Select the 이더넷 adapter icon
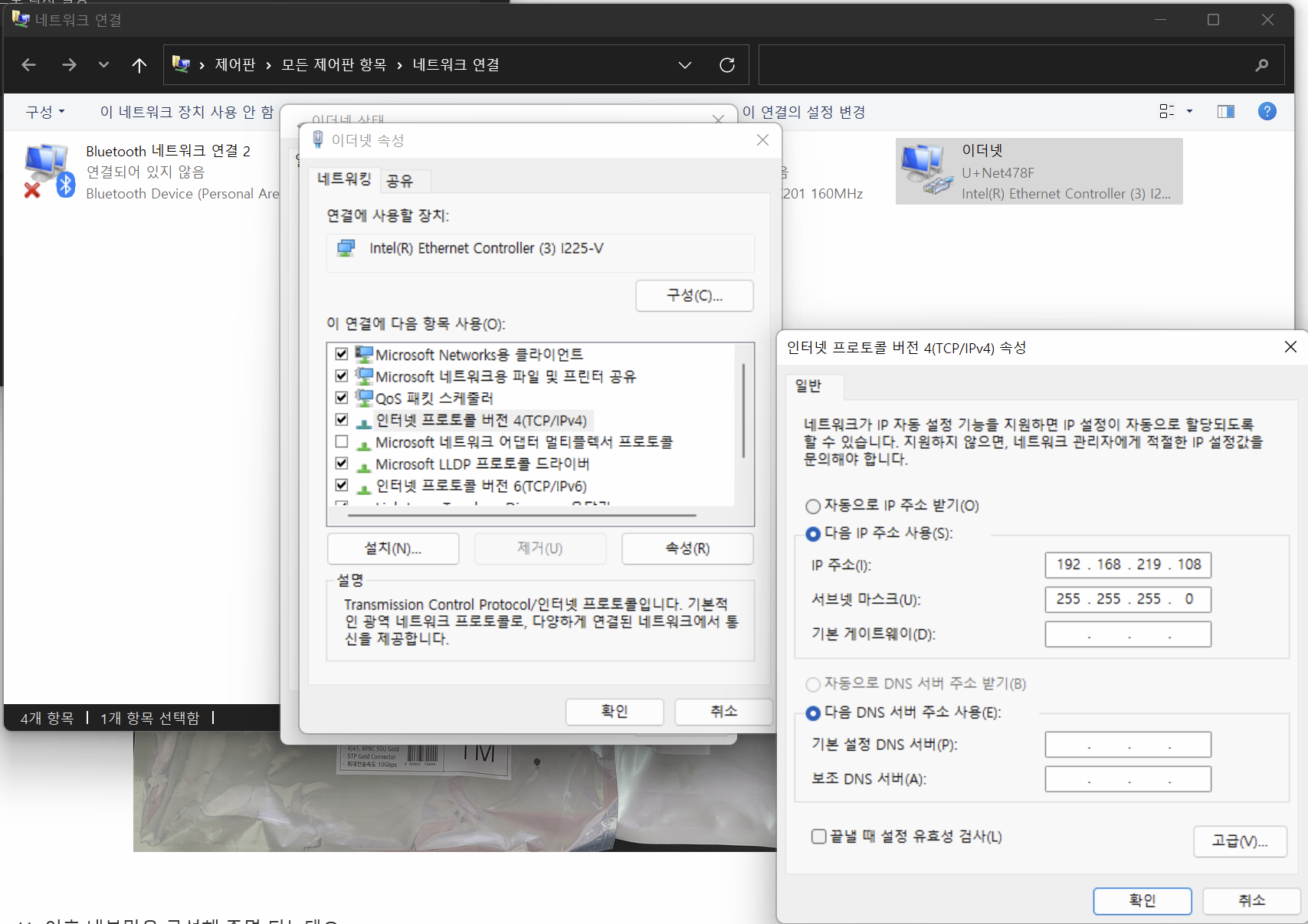Image resolution: width=1308 pixels, height=924 pixels. pos(926,169)
